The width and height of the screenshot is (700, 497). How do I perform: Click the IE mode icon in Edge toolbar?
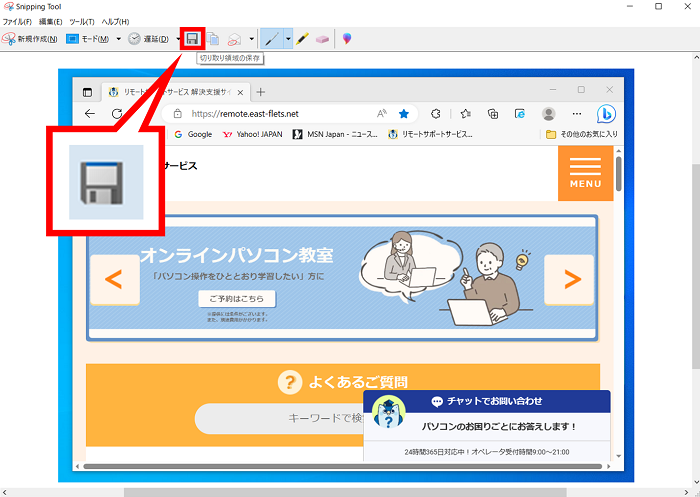point(520,114)
